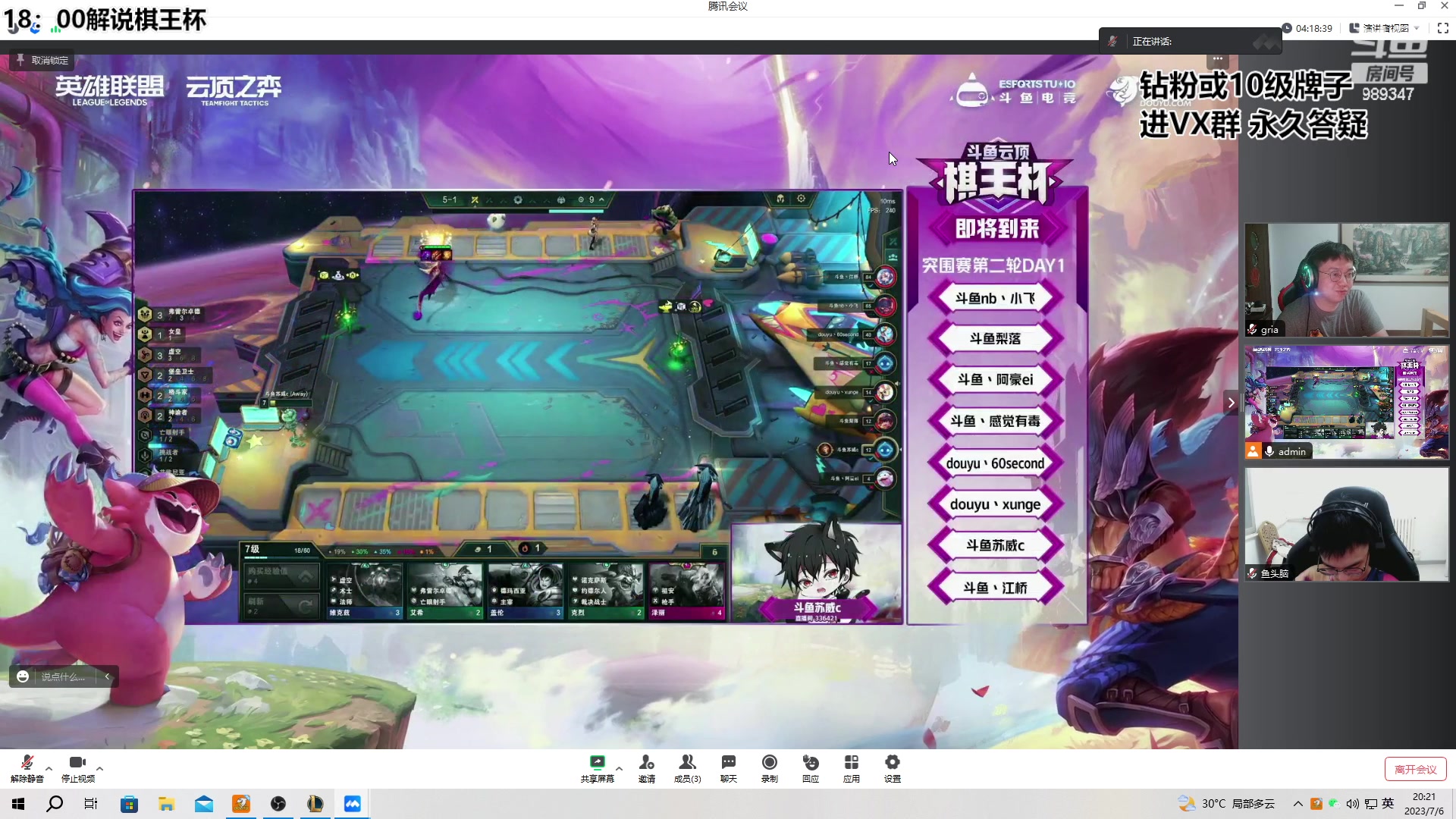Click player name 斗鱼梨落
The image size is (1456, 819).
tap(996, 338)
